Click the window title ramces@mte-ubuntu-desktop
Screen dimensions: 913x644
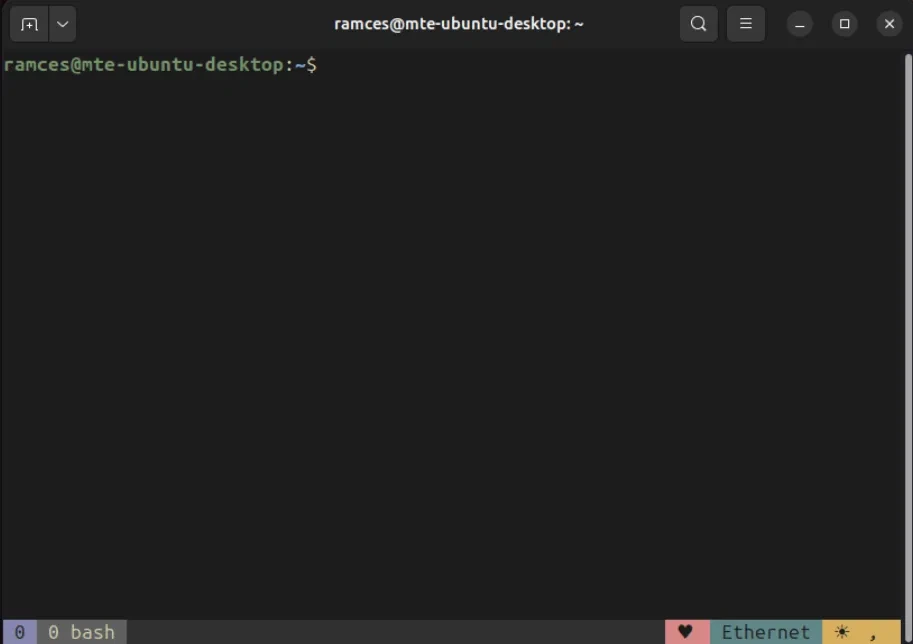(458, 24)
